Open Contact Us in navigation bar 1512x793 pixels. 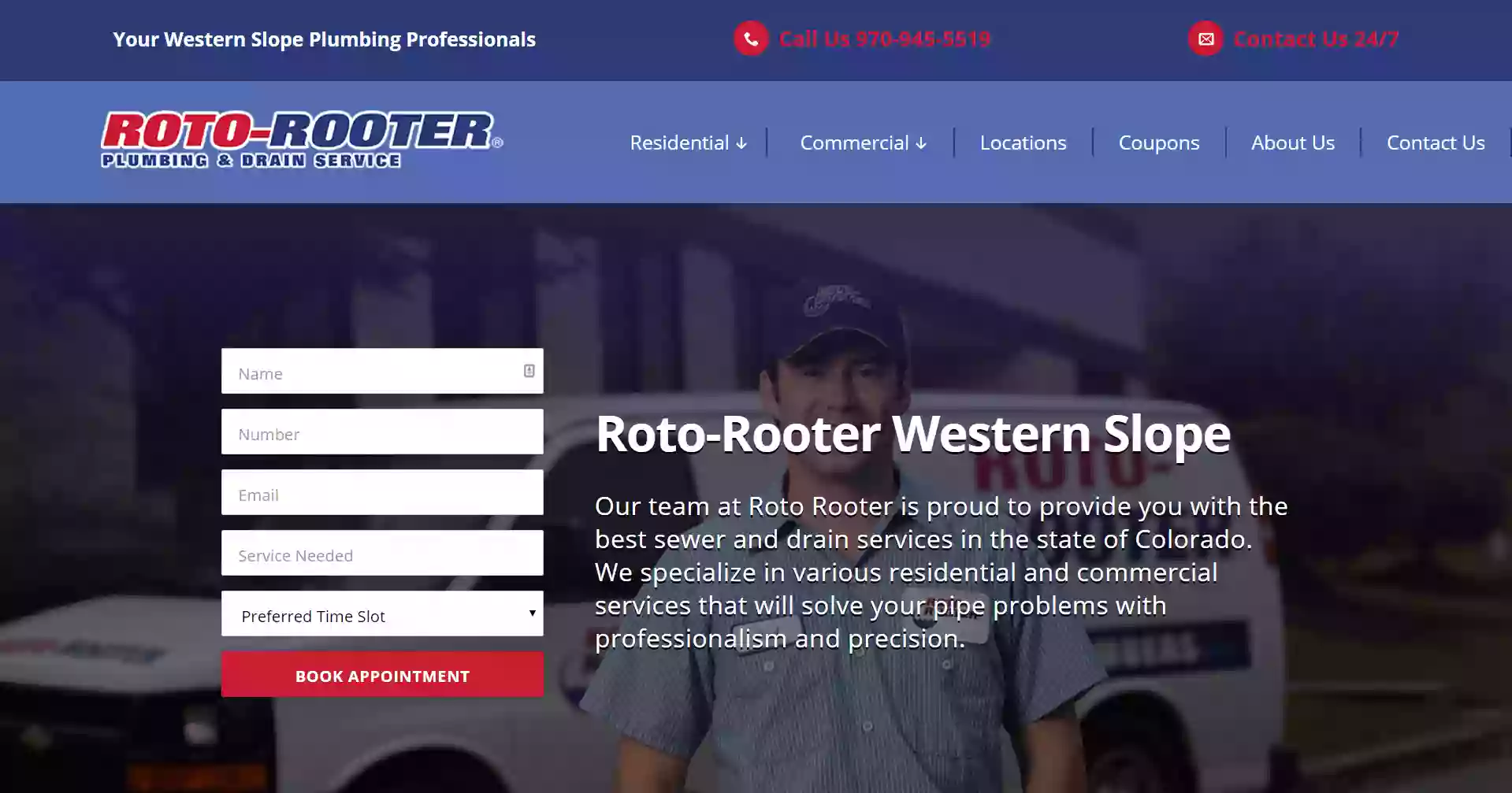1436,143
